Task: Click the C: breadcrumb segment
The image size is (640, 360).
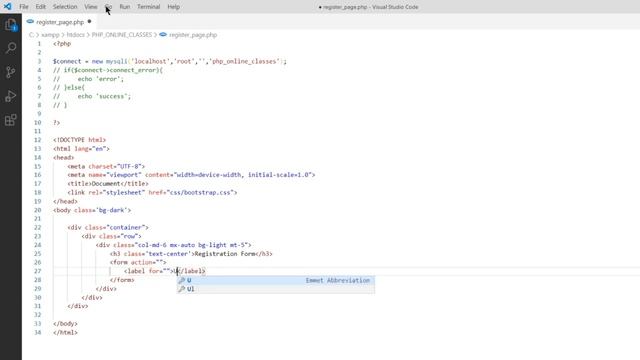Action: [x=31, y=35]
